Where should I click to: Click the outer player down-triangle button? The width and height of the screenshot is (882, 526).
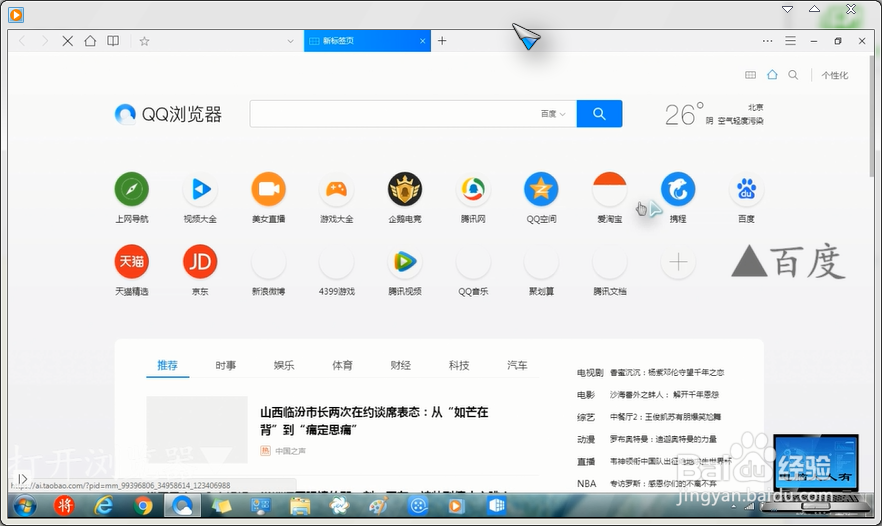point(788,9)
